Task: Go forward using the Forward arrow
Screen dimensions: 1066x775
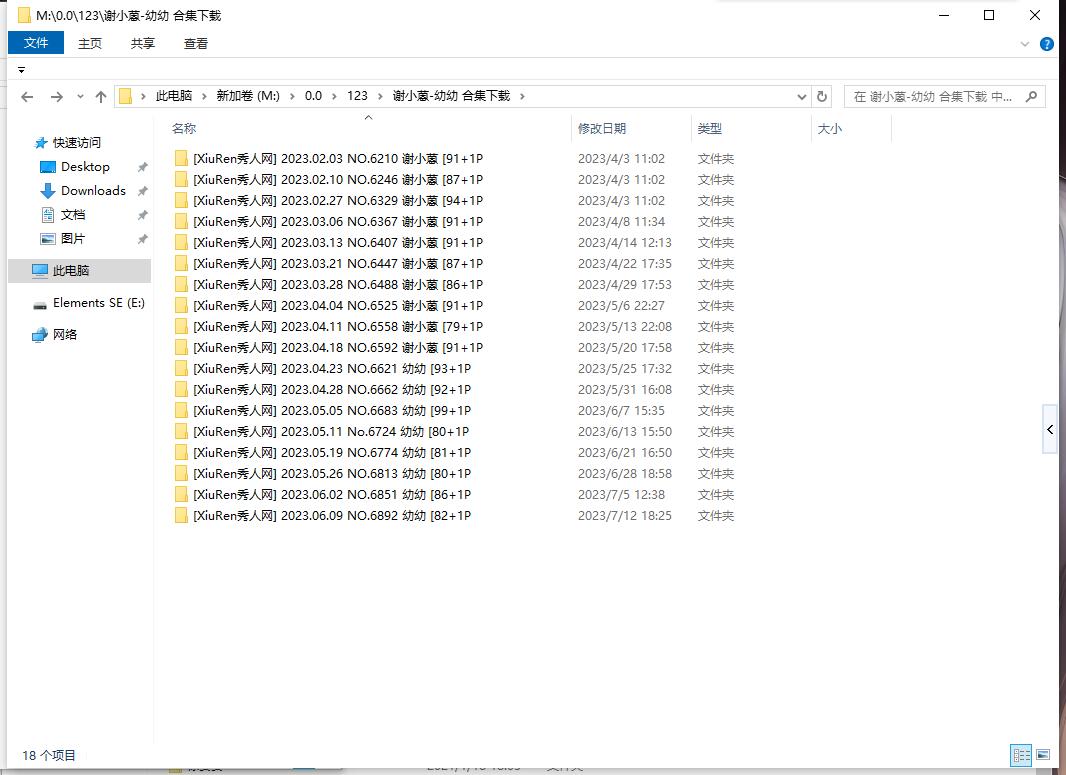Action: click(x=57, y=97)
